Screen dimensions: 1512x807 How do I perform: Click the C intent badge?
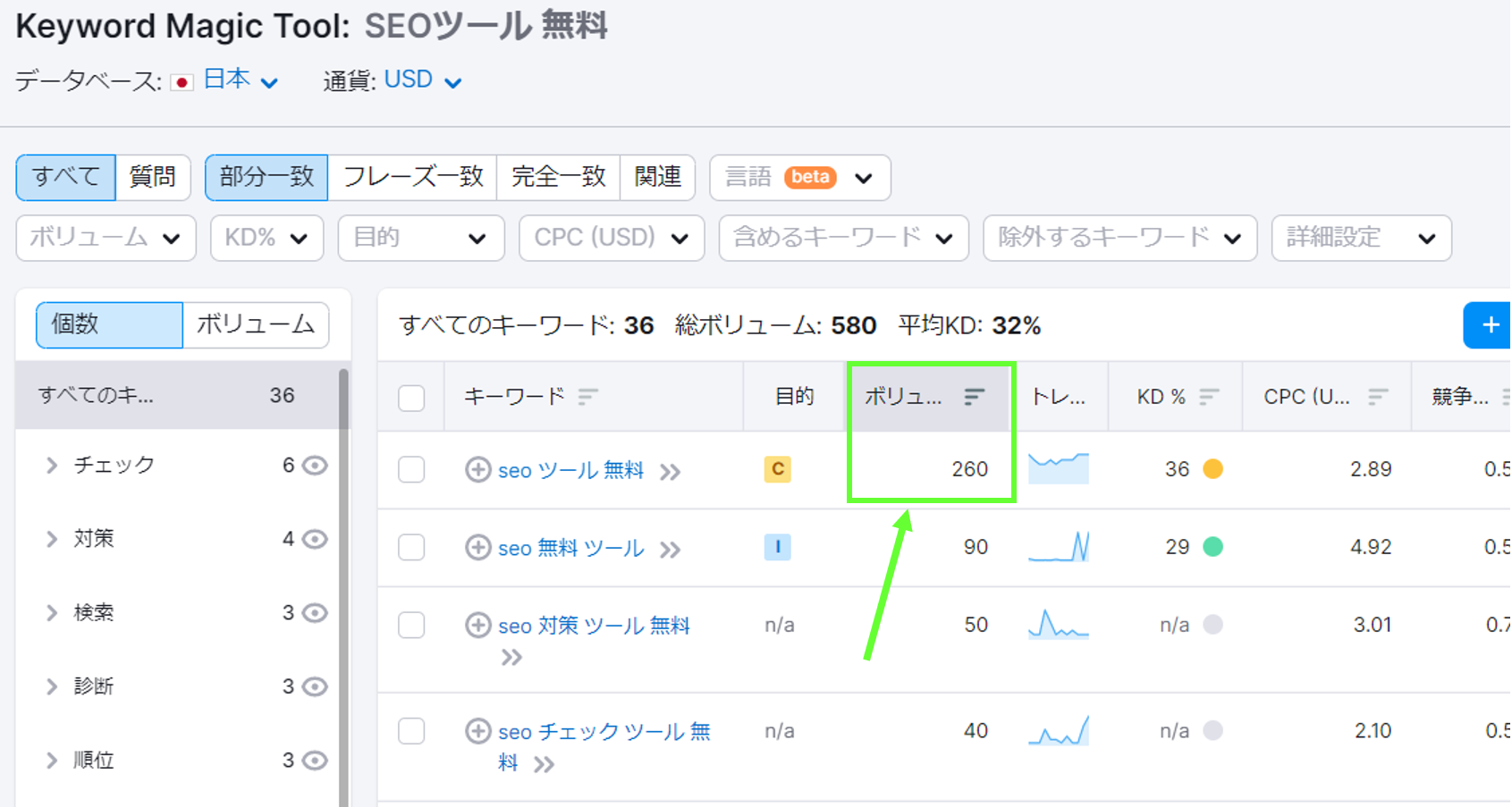[777, 469]
